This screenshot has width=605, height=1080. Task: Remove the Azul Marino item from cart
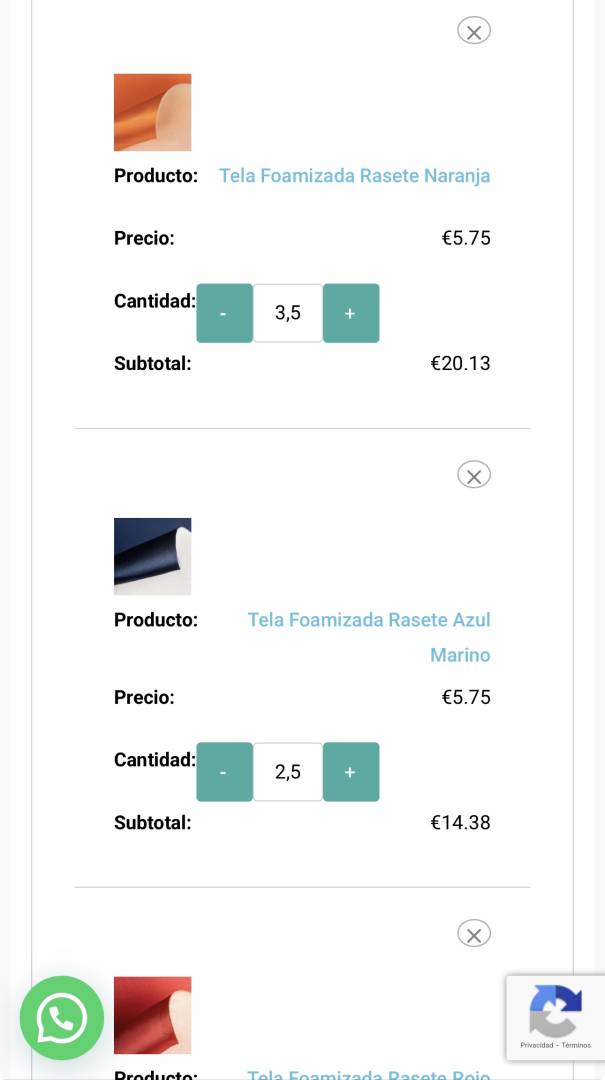474,475
